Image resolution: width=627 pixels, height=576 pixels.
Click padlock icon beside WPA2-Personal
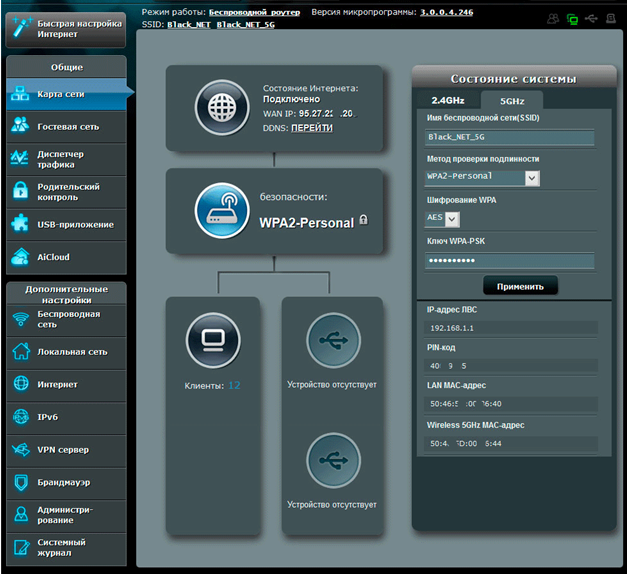(x=363, y=220)
